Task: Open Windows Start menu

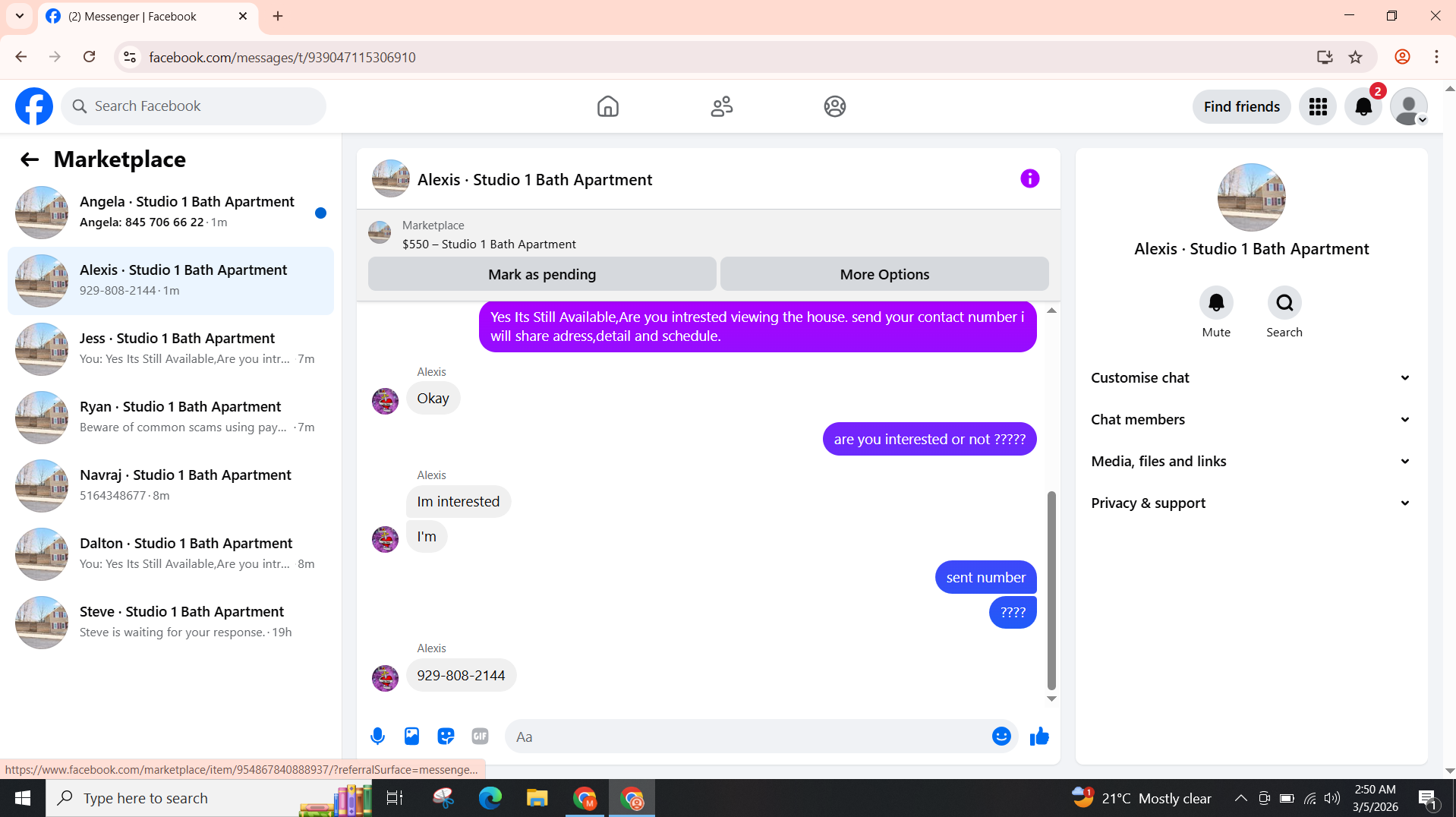Action: [23, 798]
